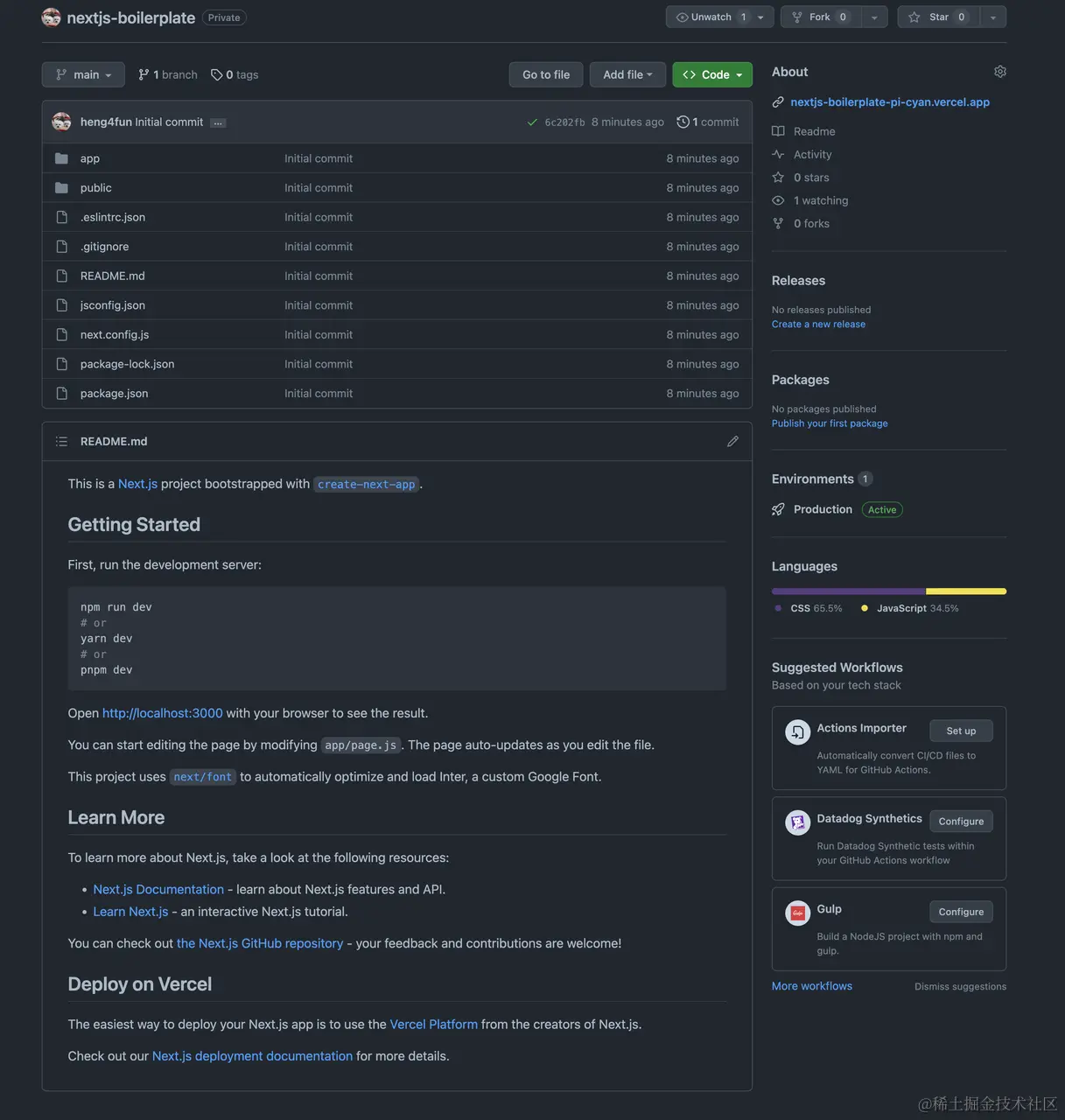Click the CSS 65.5% language label

(x=809, y=609)
